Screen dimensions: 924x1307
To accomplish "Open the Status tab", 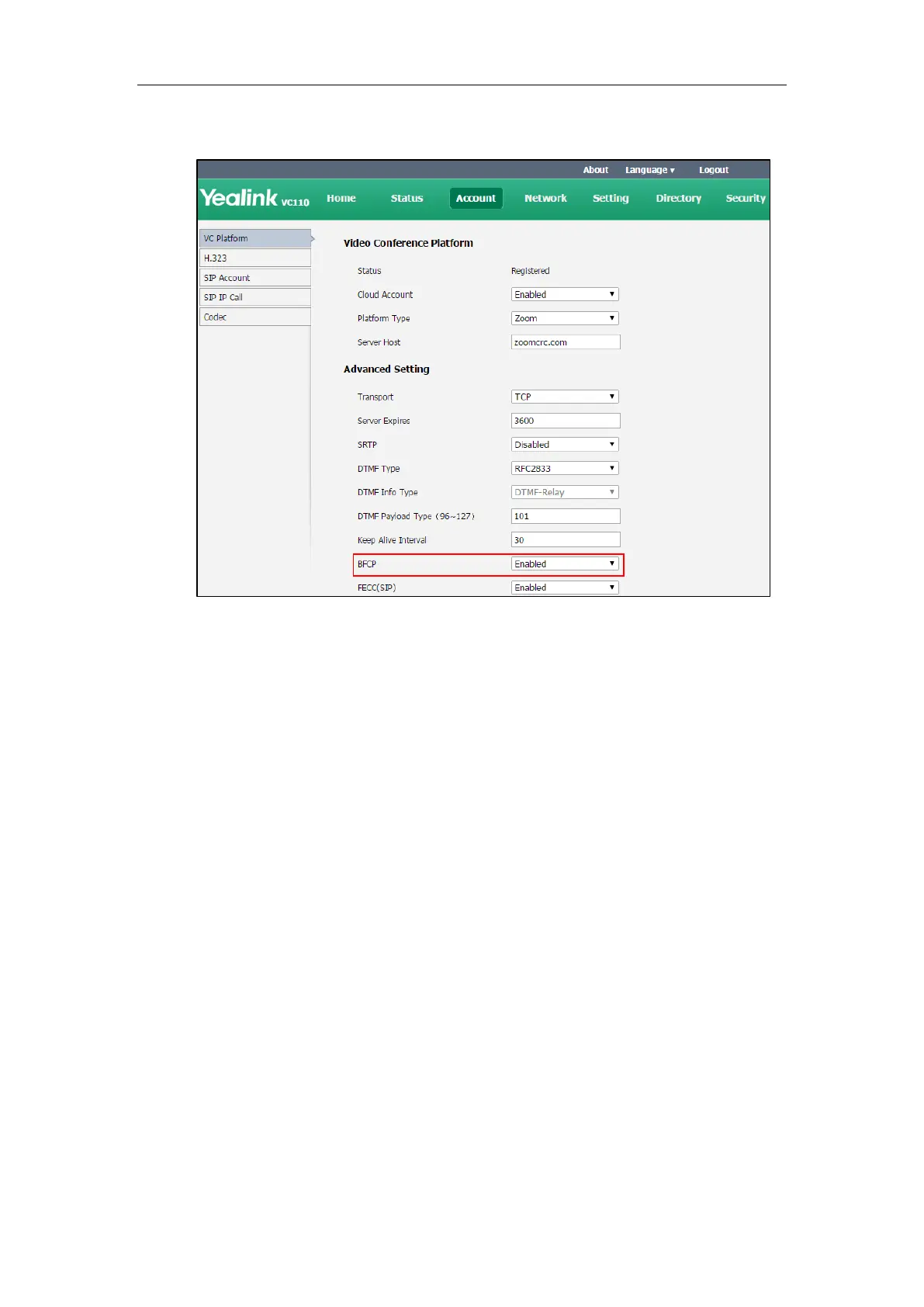I will (407, 199).
